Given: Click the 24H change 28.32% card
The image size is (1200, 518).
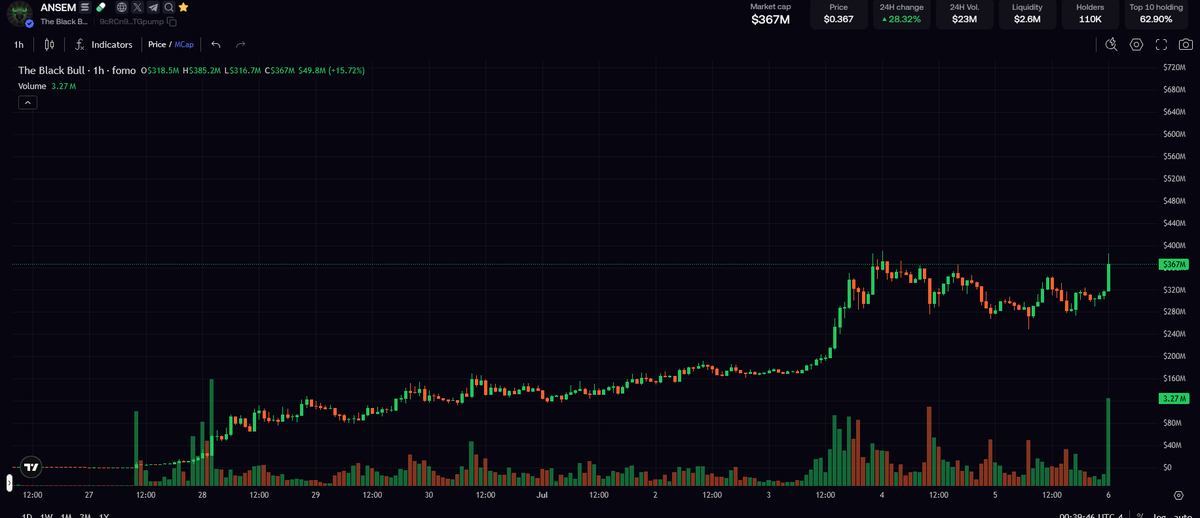Looking at the screenshot, I should pos(902,14).
